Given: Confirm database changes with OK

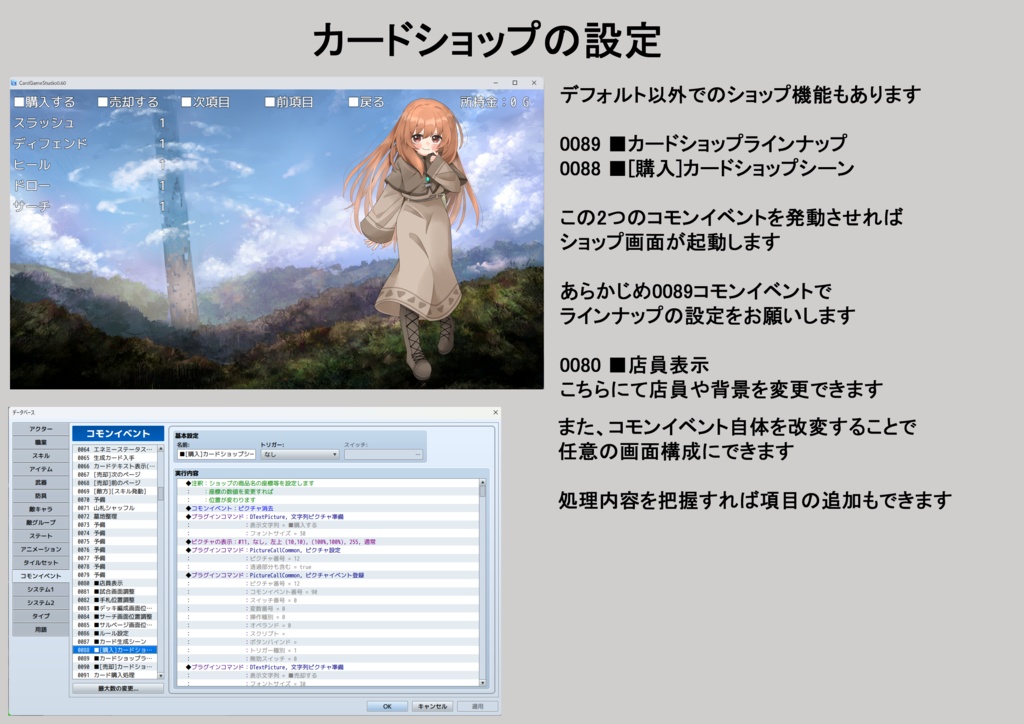Looking at the screenshot, I should click(x=388, y=705).
